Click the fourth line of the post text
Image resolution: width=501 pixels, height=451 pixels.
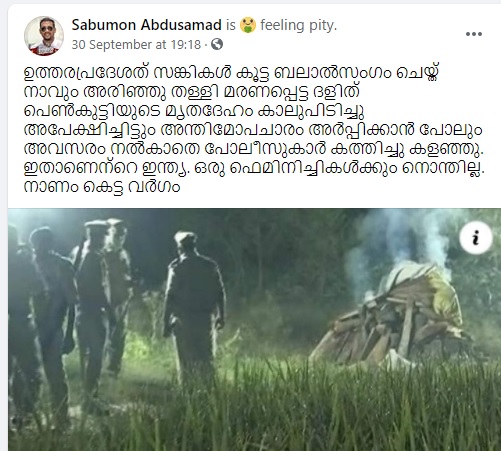click(x=253, y=131)
